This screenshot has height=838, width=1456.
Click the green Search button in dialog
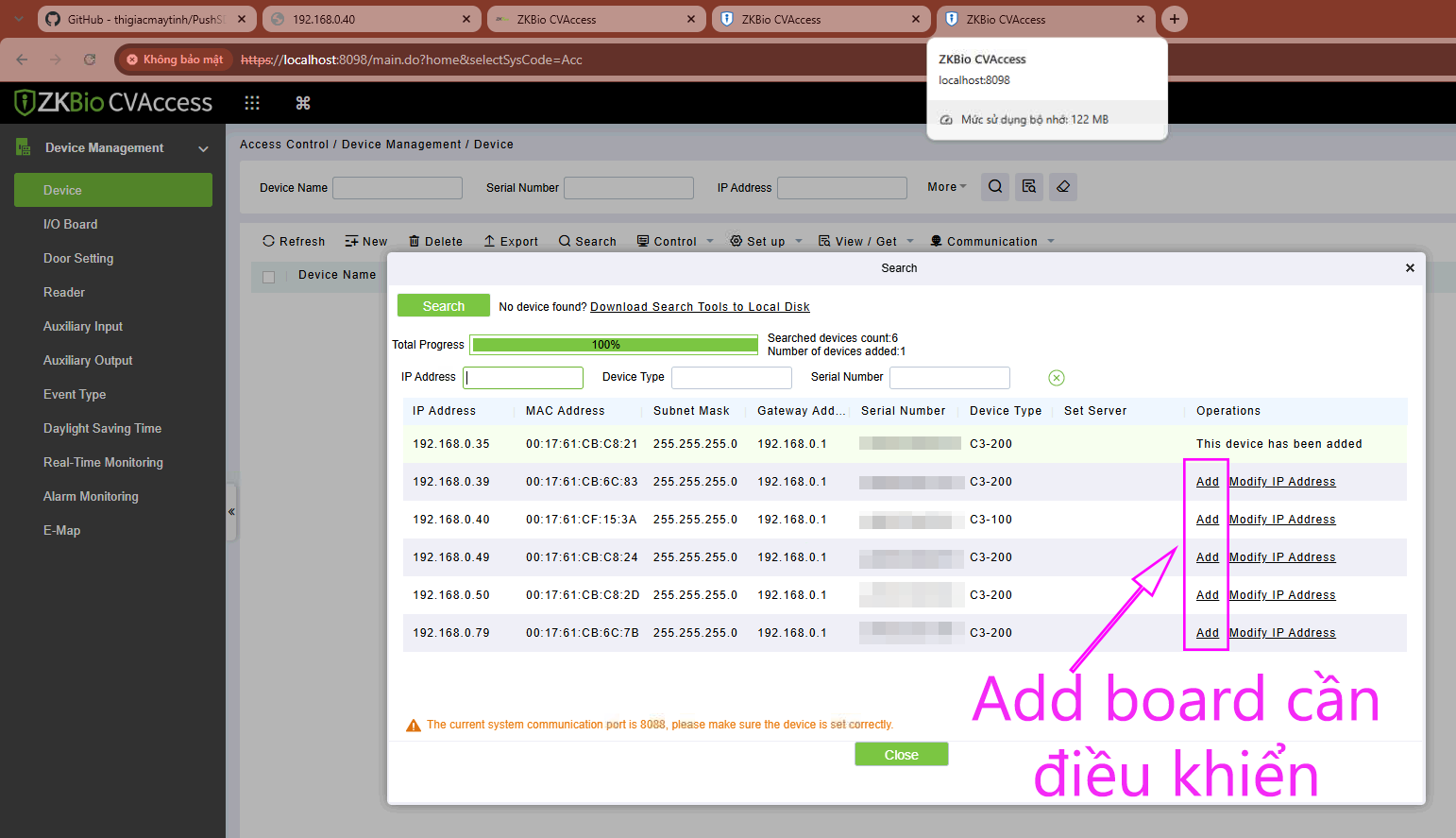pyautogui.click(x=444, y=306)
